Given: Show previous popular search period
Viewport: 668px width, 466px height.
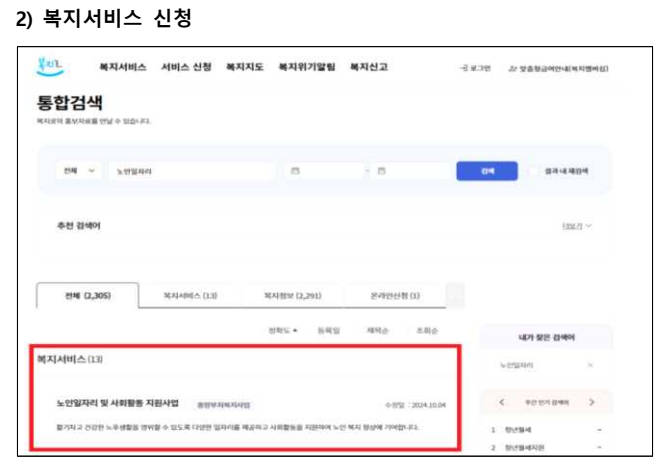Looking at the screenshot, I should [x=502, y=402].
